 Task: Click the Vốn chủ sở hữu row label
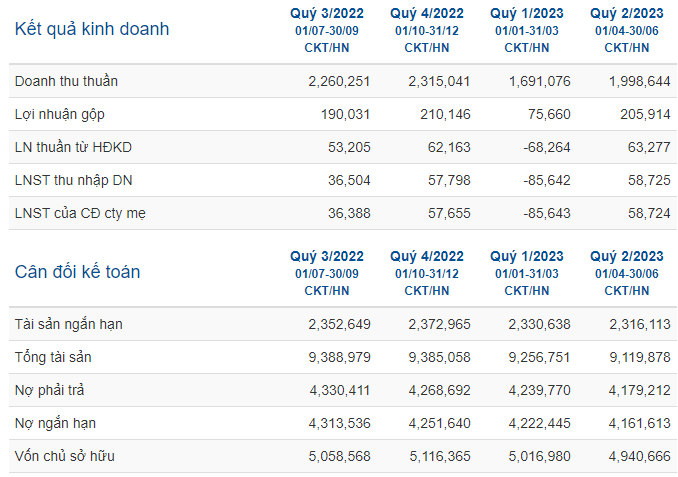point(64,456)
